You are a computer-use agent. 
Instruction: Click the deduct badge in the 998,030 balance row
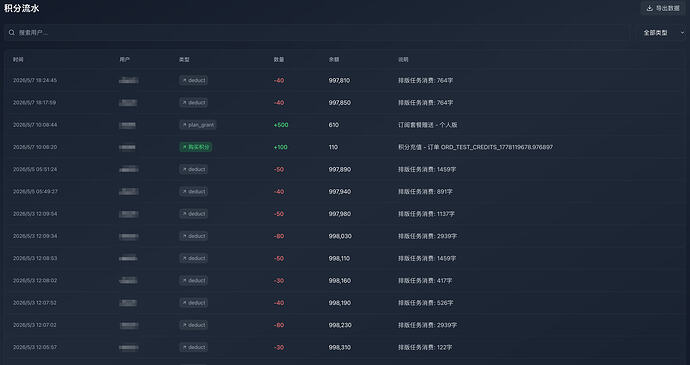pos(194,236)
